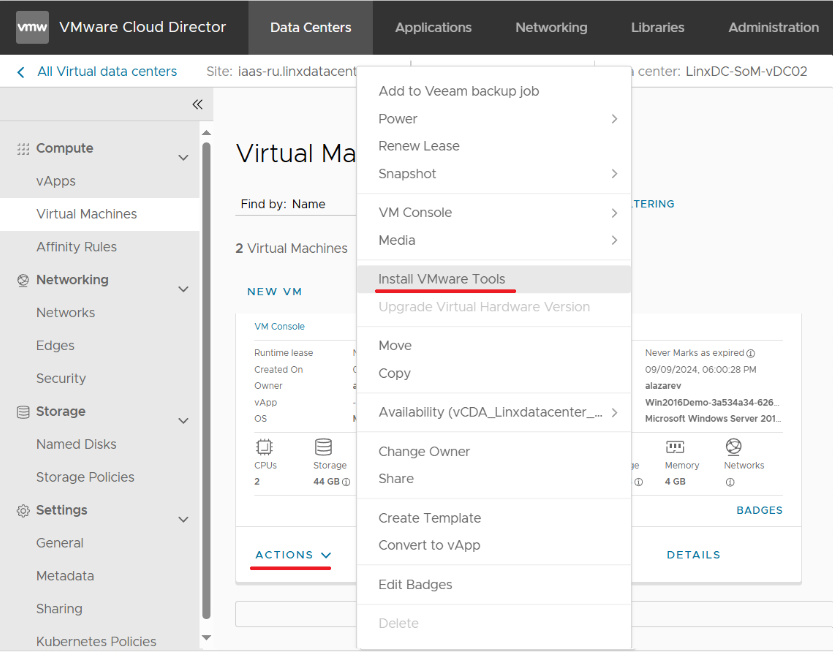833x653 pixels.
Task: Collapse the Compute section chevron
Action: point(183,158)
